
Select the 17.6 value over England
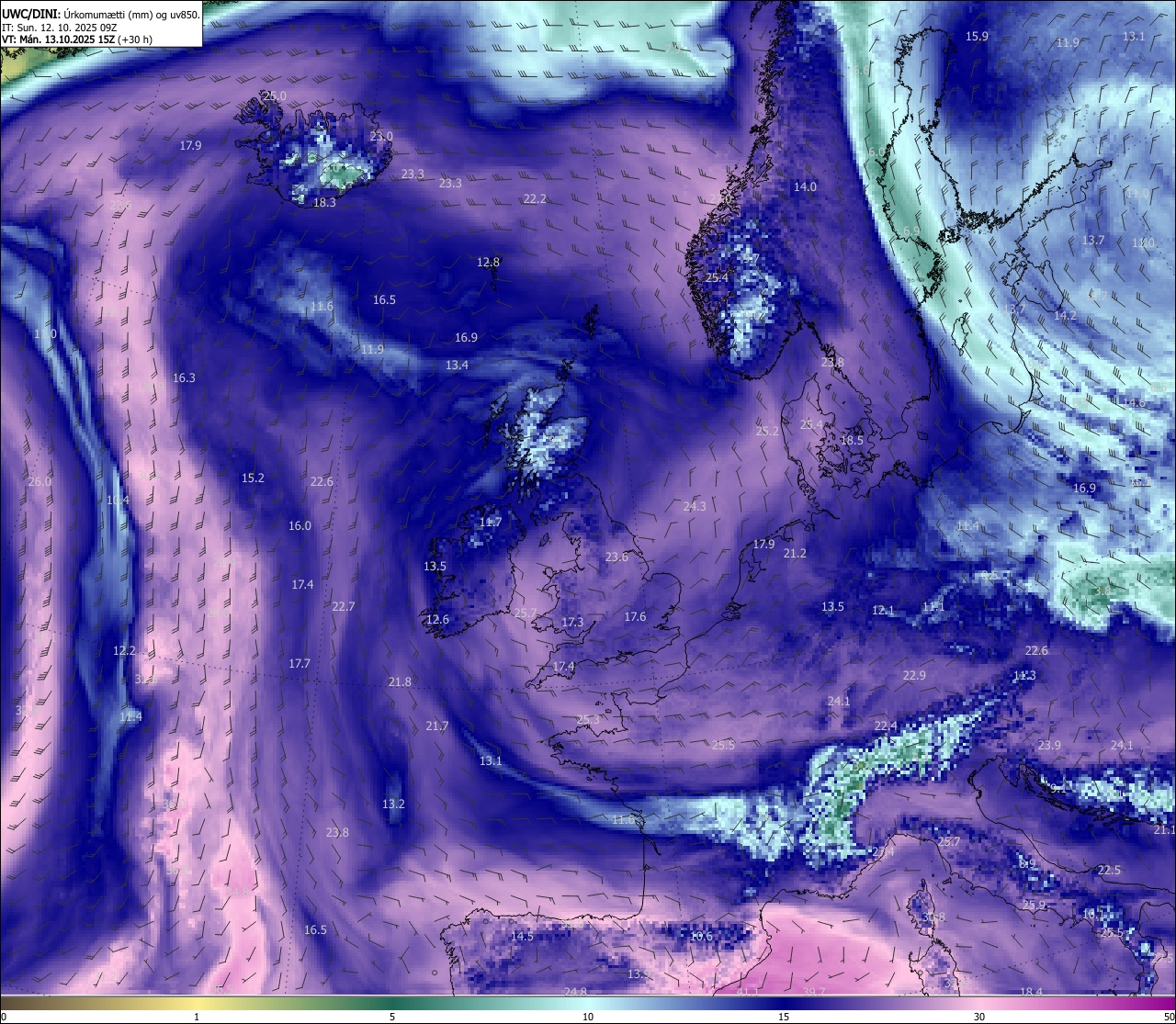click(635, 616)
